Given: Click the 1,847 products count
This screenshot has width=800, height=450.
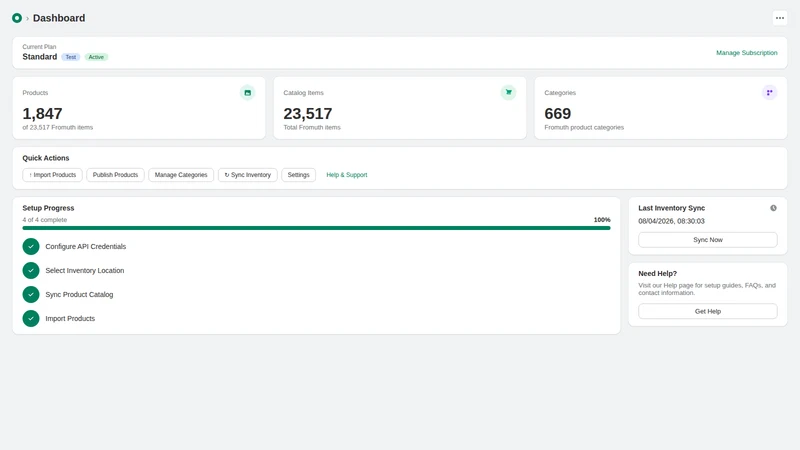Looking at the screenshot, I should coord(42,113).
